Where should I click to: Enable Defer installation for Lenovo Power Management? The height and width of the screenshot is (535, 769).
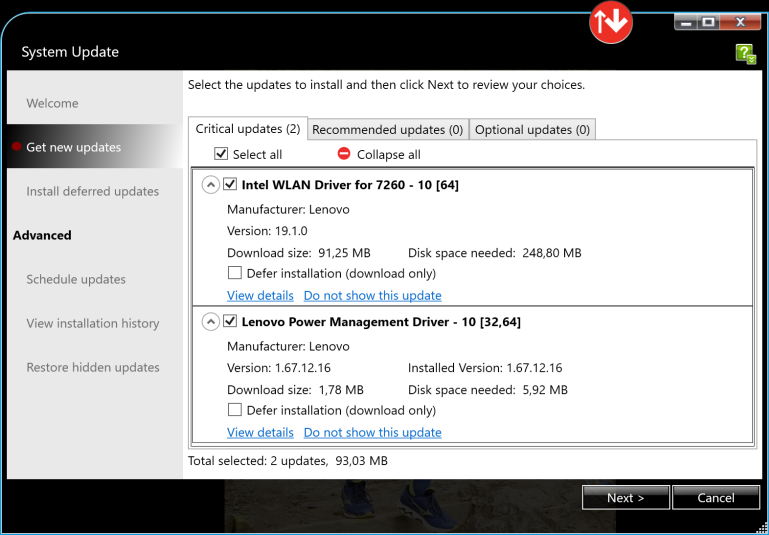(234, 409)
